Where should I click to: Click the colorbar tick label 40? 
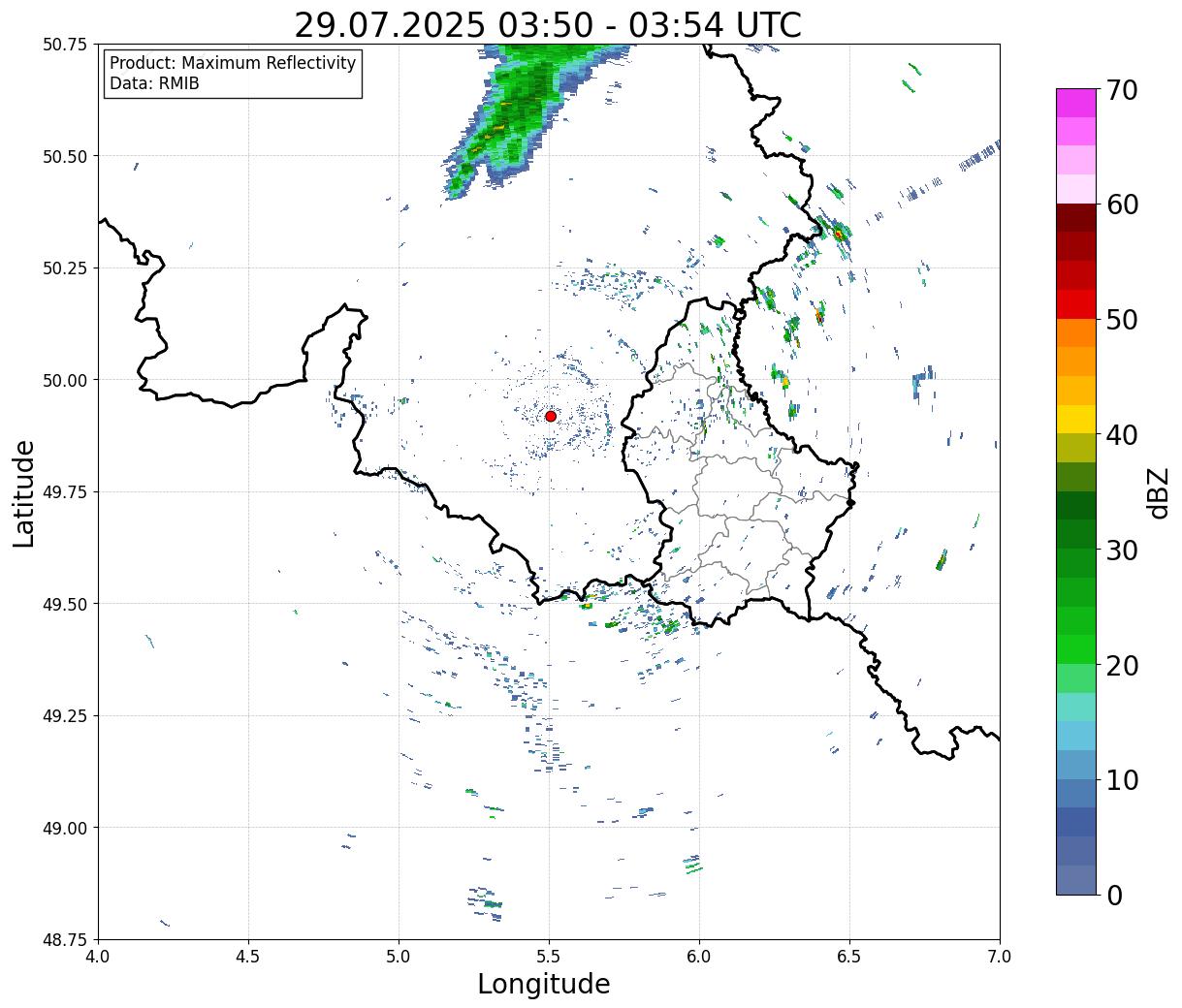(1122, 435)
